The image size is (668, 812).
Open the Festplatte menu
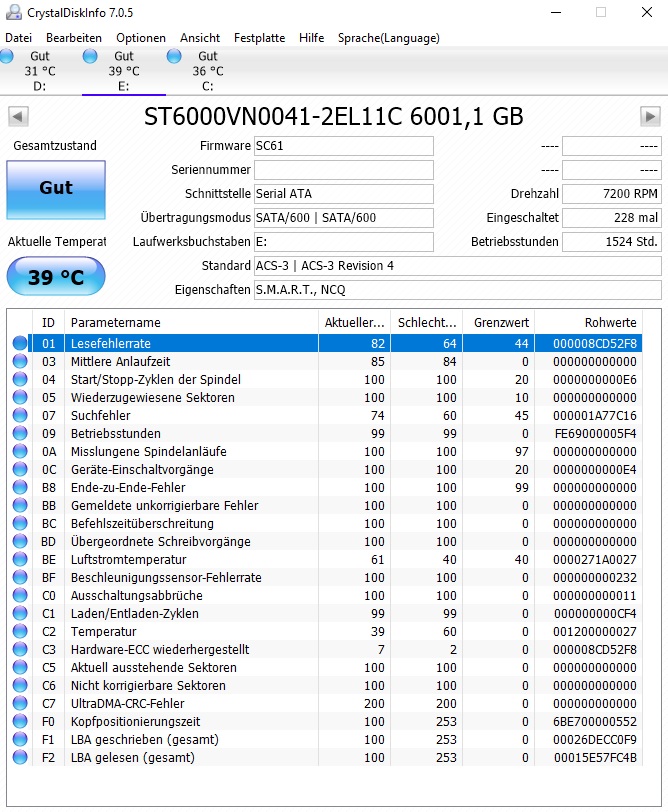[x=259, y=38]
